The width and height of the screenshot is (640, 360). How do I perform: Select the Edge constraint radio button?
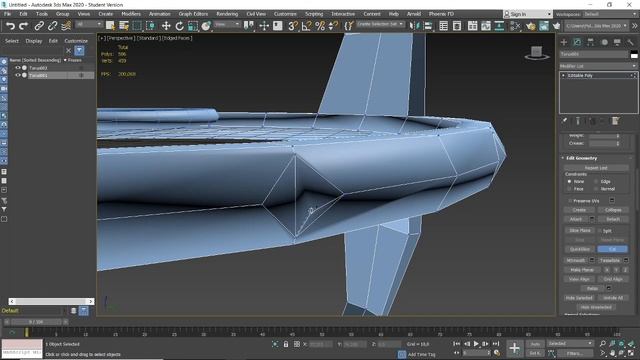coord(596,181)
